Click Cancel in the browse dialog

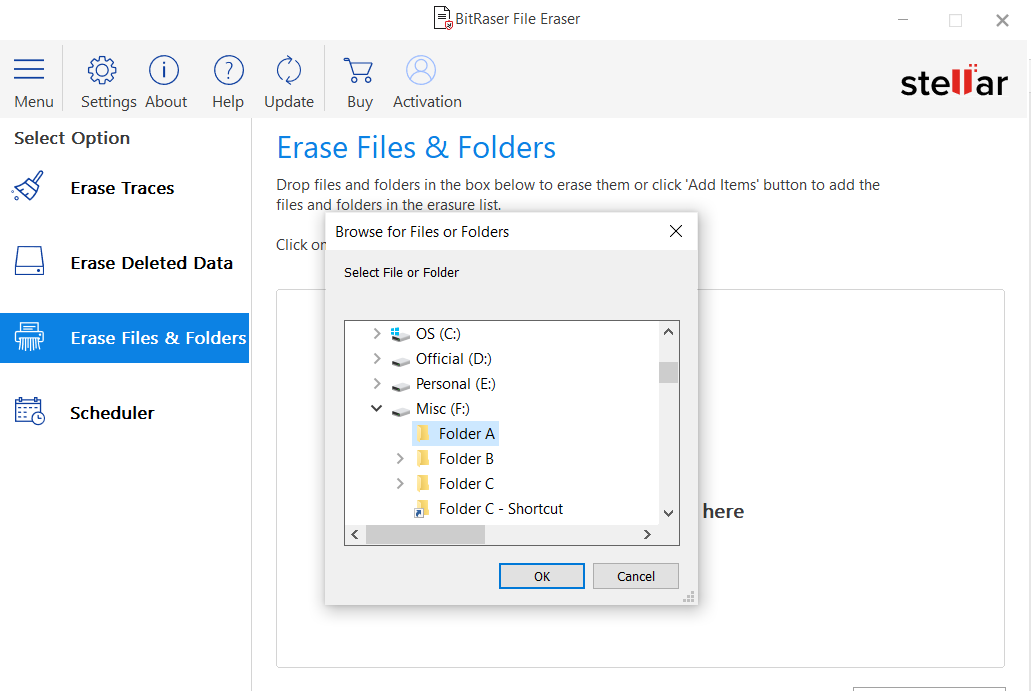636,576
